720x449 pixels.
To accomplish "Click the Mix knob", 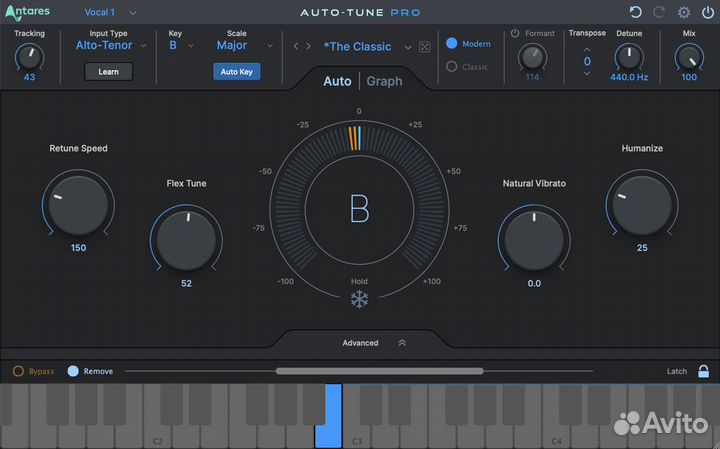I will click(689, 57).
